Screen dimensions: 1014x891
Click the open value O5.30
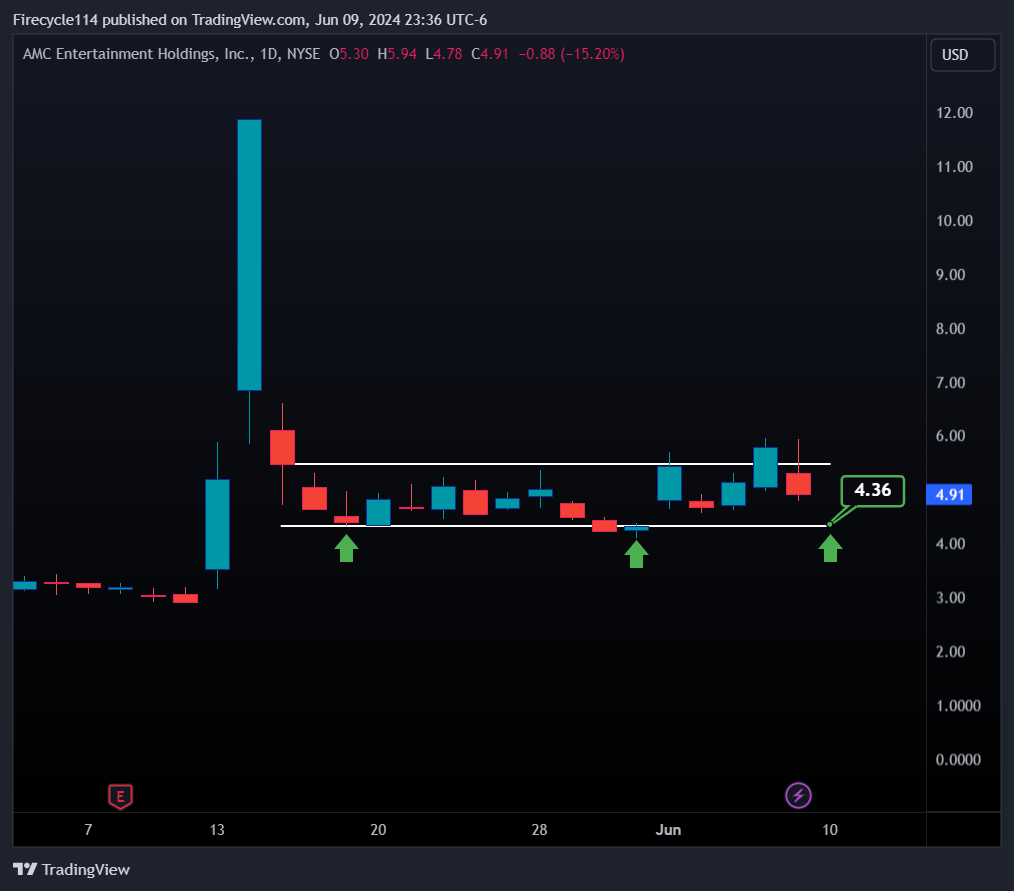coord(349,54)
